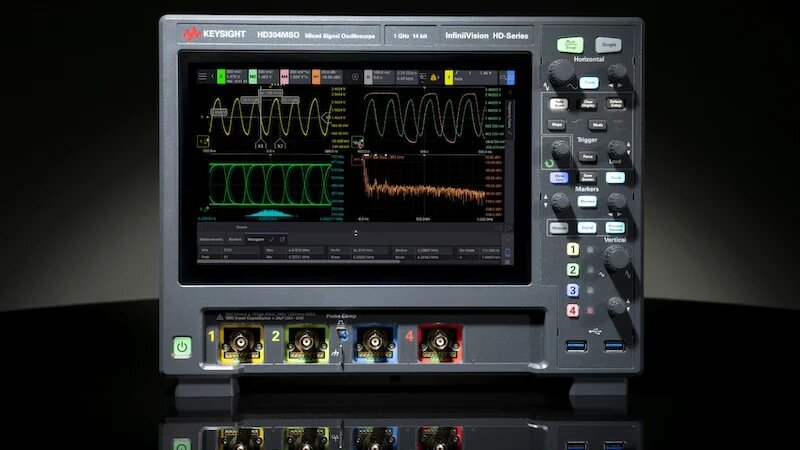Toggle the Wave Gen key

559,178
